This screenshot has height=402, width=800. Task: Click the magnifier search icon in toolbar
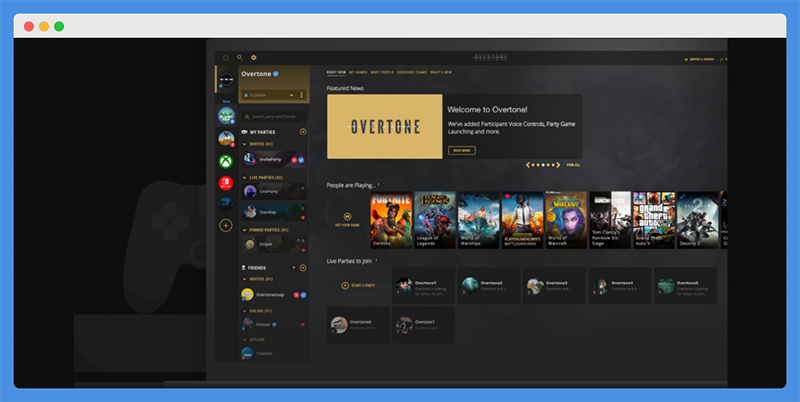tap(240, 58)
